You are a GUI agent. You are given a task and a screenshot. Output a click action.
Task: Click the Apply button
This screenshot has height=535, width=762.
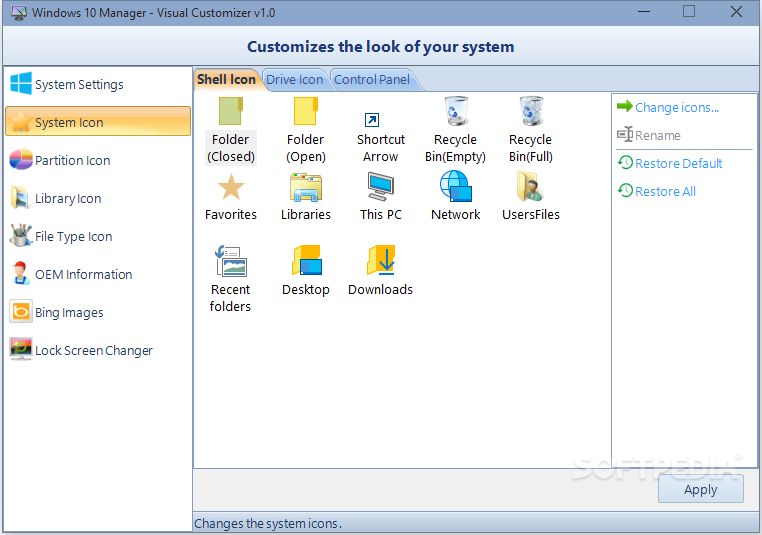pyautogui.click(x=701, y=489)
